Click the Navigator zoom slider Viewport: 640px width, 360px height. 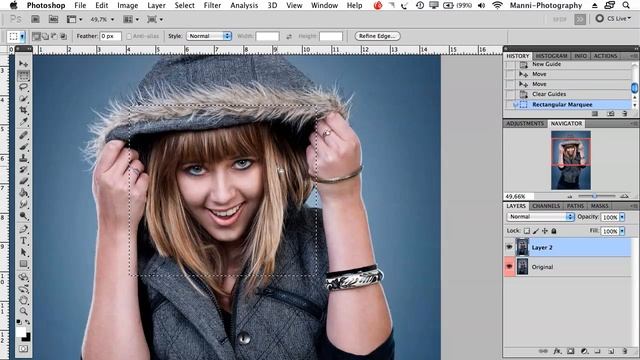click(595, 196)
